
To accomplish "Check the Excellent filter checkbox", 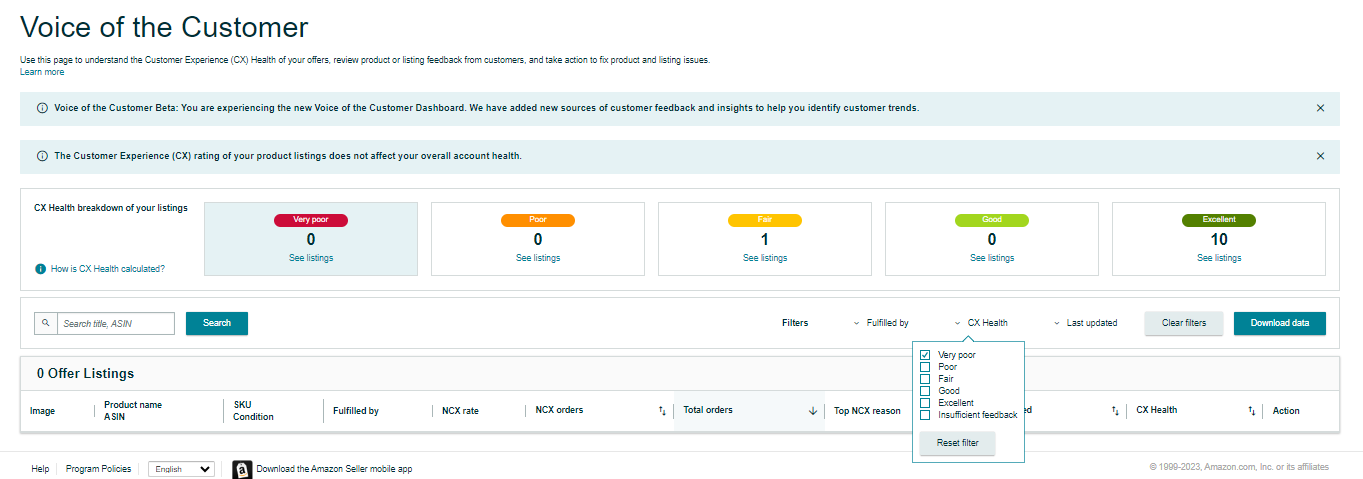I will pyautogui.click(x=925, y=403).
